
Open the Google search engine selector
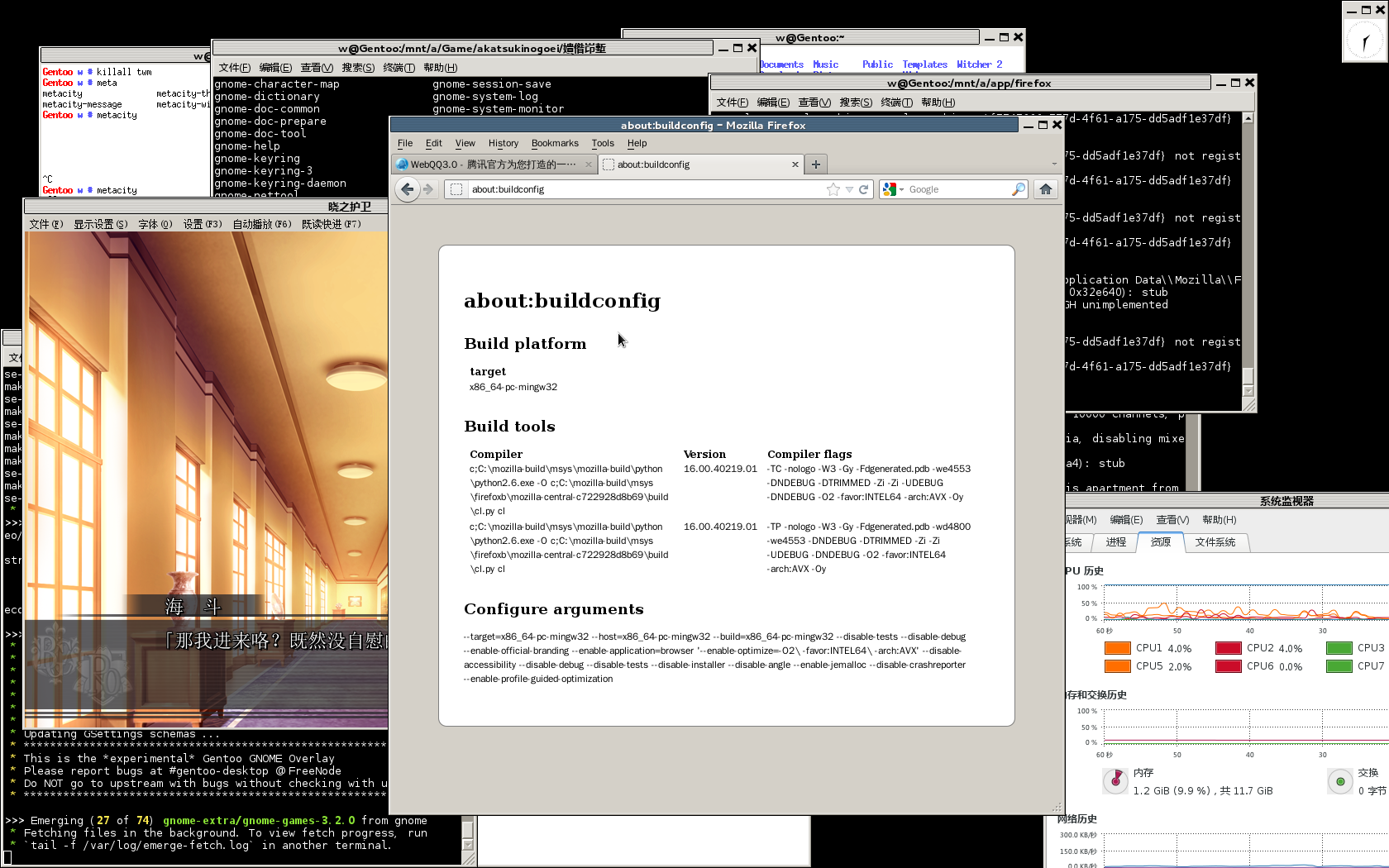point(893,189)
